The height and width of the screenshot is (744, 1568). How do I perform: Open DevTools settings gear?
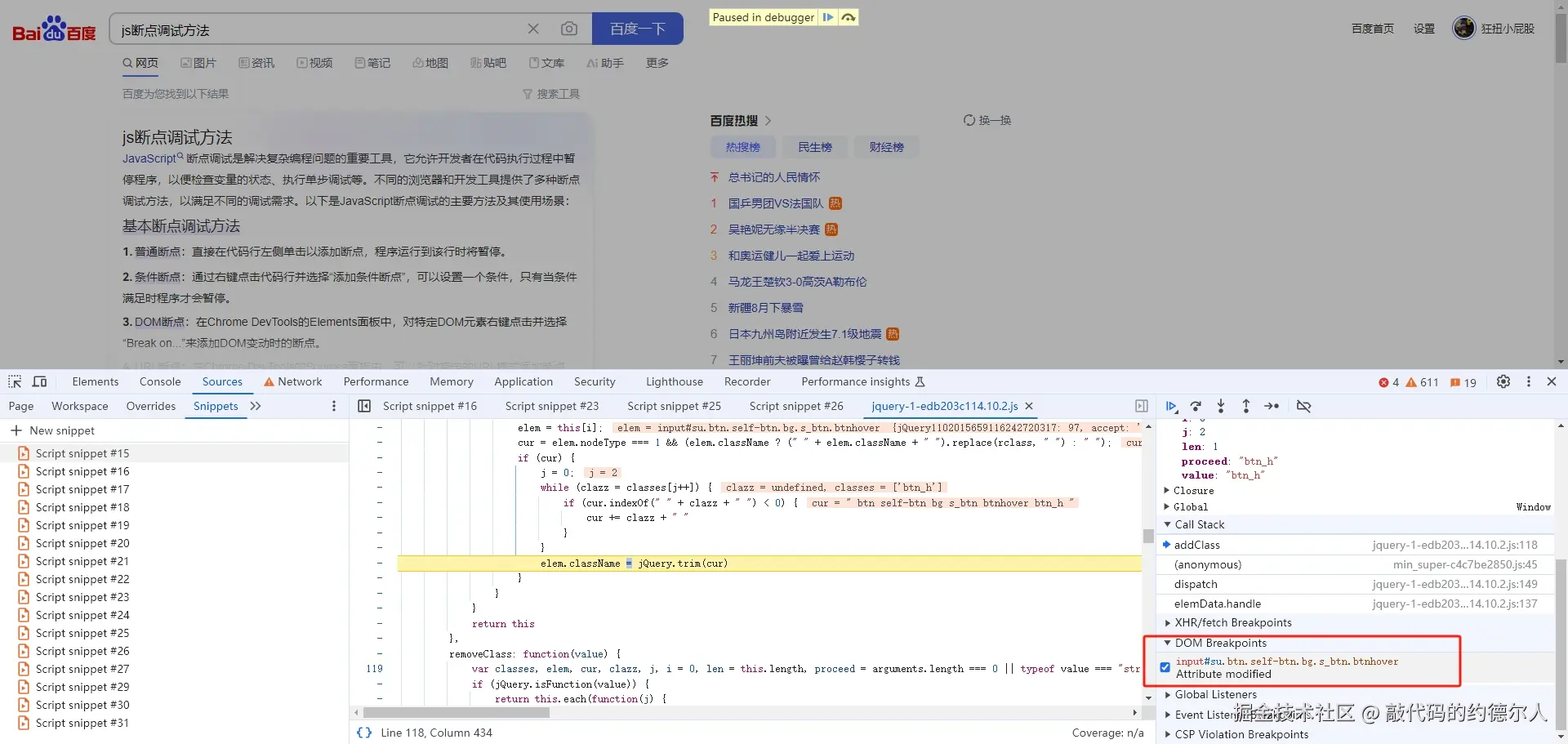pos(1503,381)
